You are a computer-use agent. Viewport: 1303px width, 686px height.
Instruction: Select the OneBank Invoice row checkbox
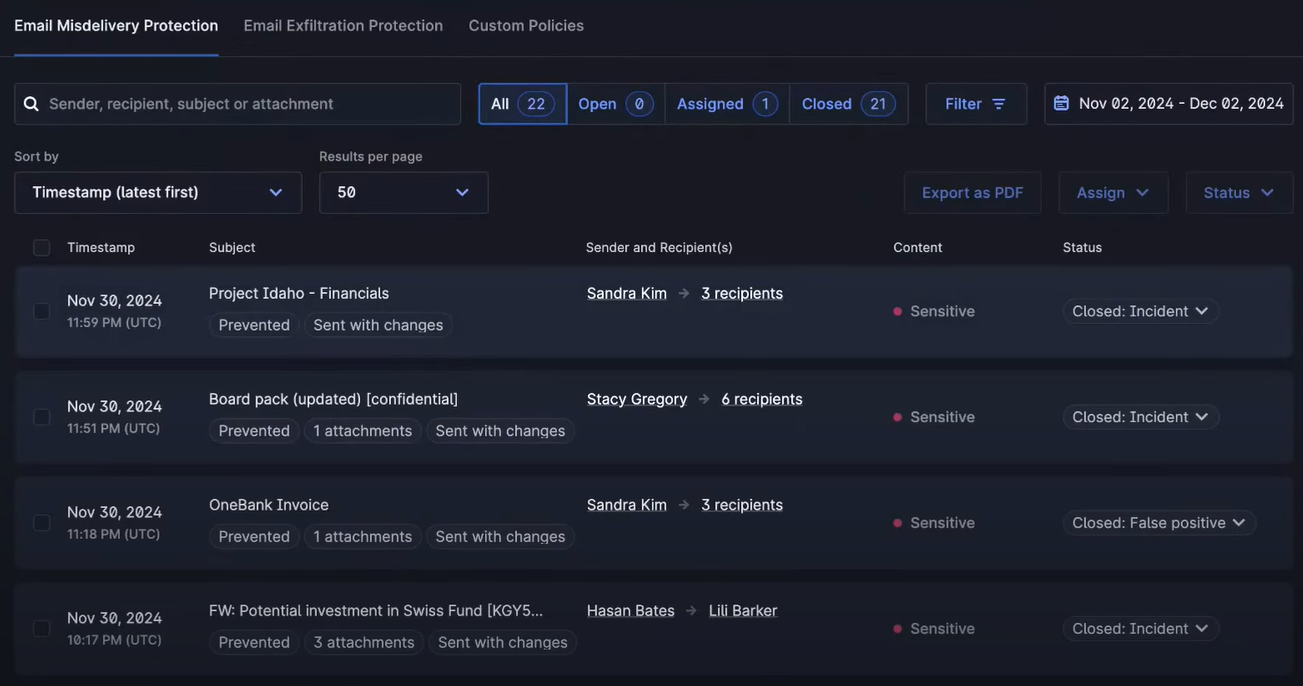click(41, 523)
